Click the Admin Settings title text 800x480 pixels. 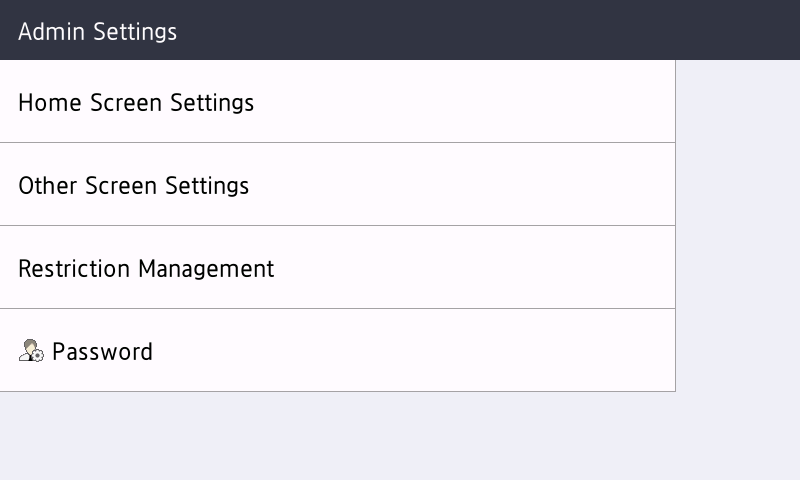coord(97,31)
